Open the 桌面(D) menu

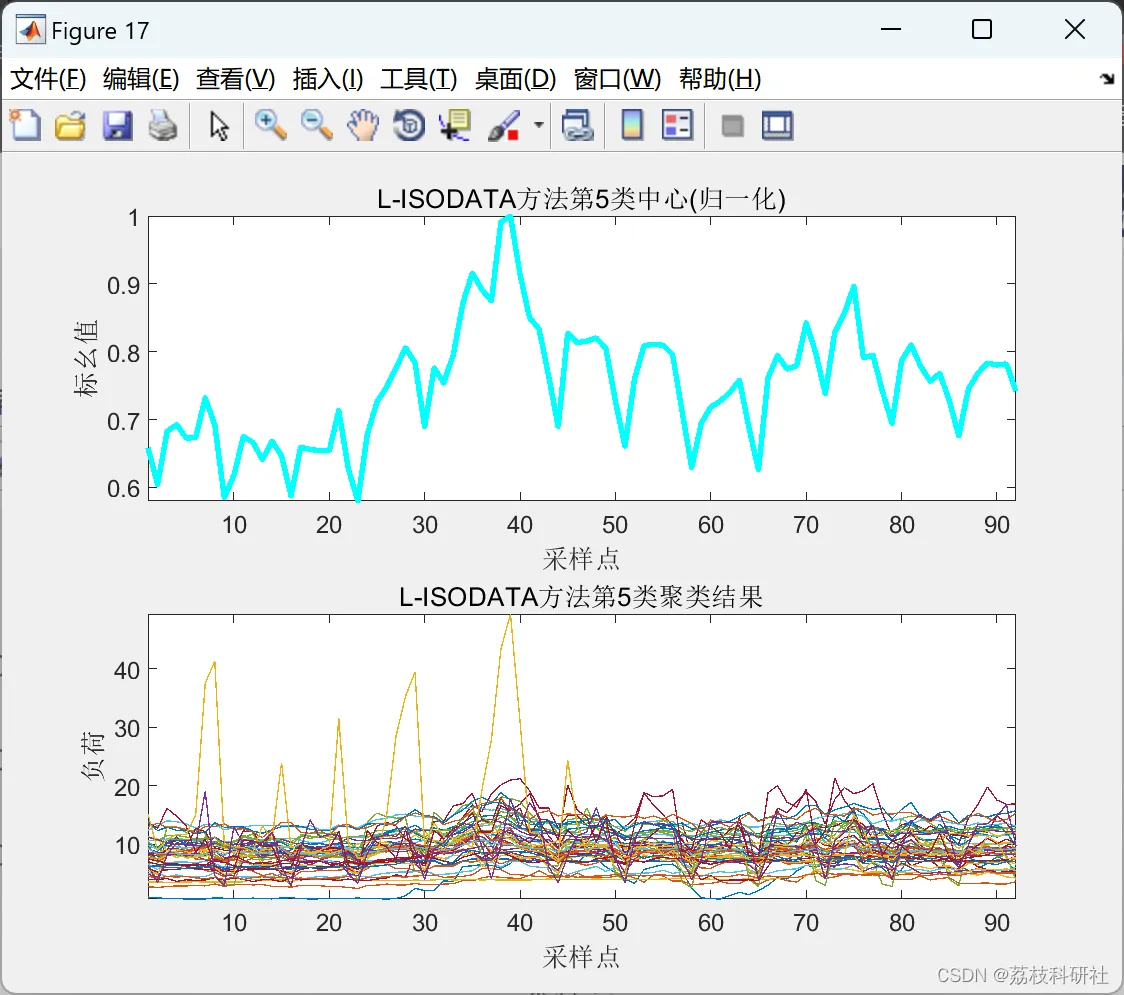click(515, 79)
